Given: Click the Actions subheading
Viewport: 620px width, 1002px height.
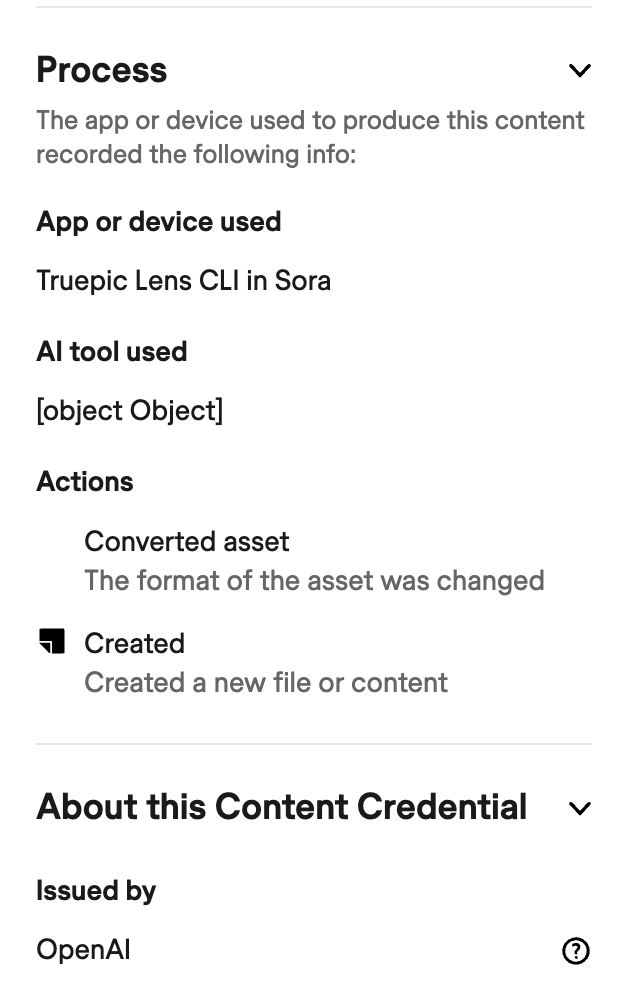Looking at the screenshot, I should coord(85,482).
